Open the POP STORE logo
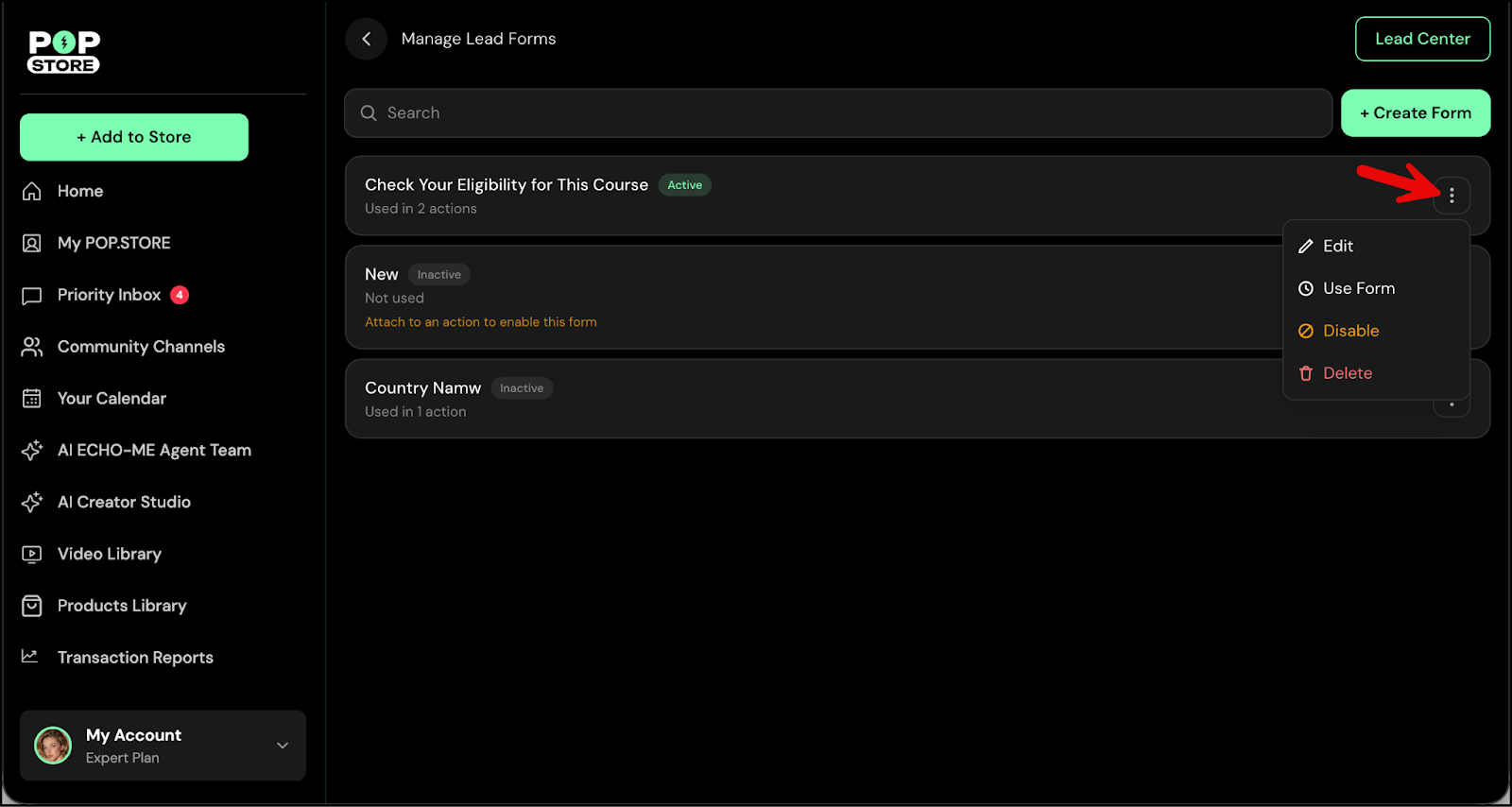 (x=63, y=52)
